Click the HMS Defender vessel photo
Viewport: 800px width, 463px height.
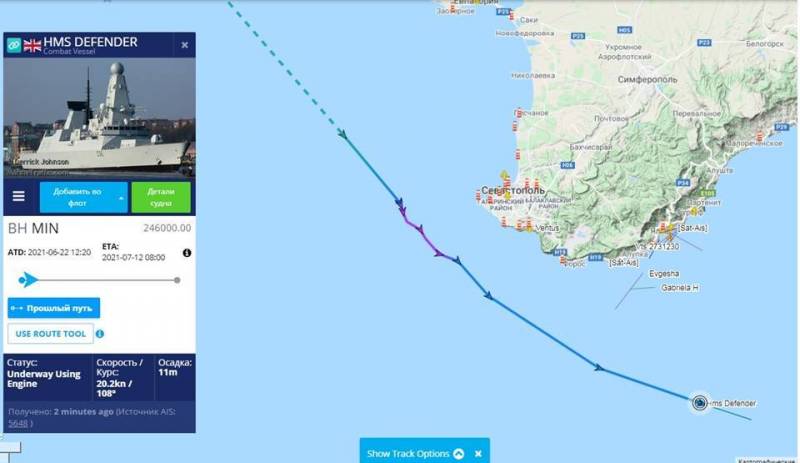point(99,118)
